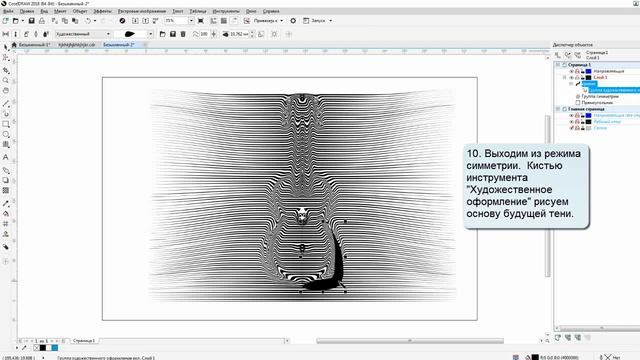Click the New document icon

click(x=5, y=20)
